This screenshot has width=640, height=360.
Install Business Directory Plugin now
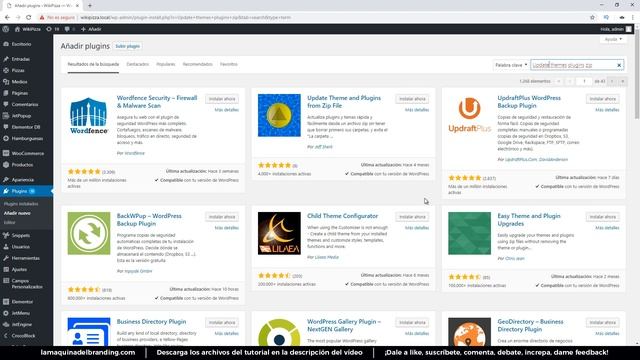(222, 322)
